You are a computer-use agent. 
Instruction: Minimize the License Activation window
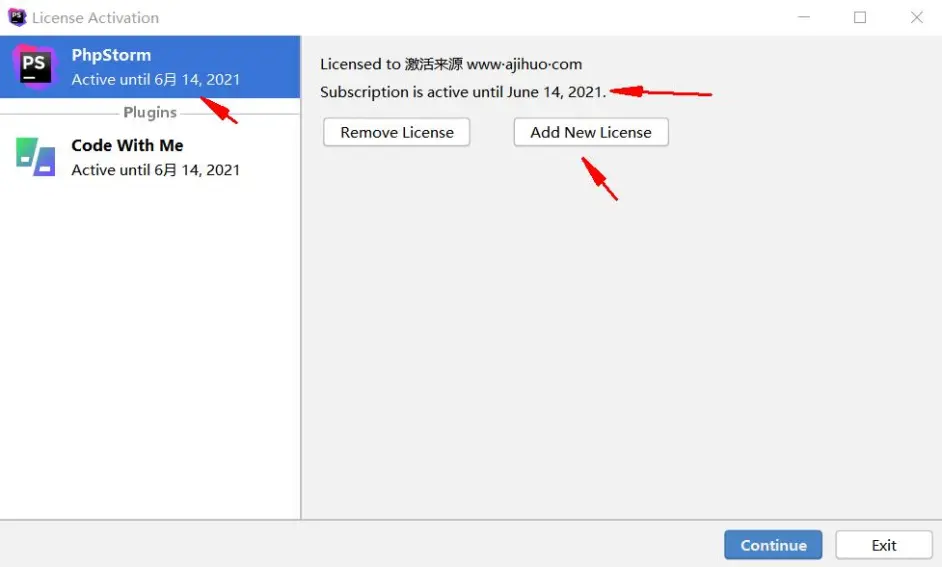804,17
